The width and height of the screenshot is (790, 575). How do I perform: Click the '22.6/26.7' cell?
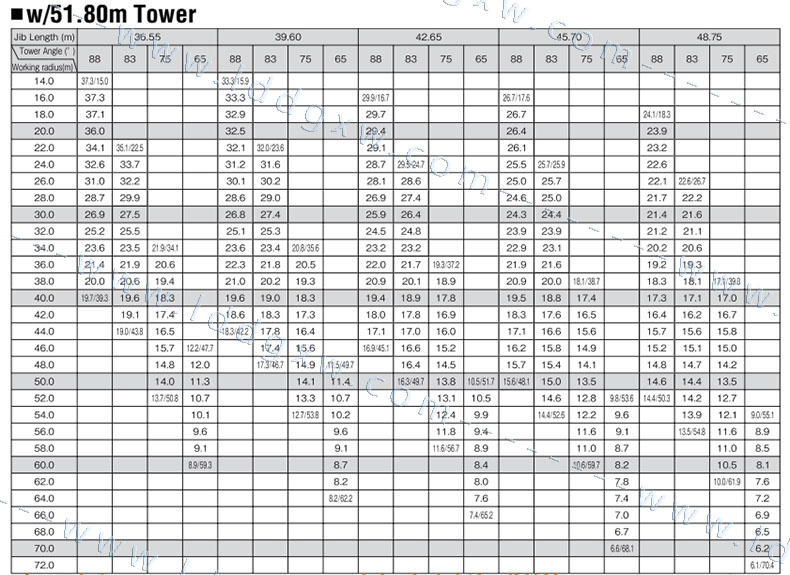(692, 181)
